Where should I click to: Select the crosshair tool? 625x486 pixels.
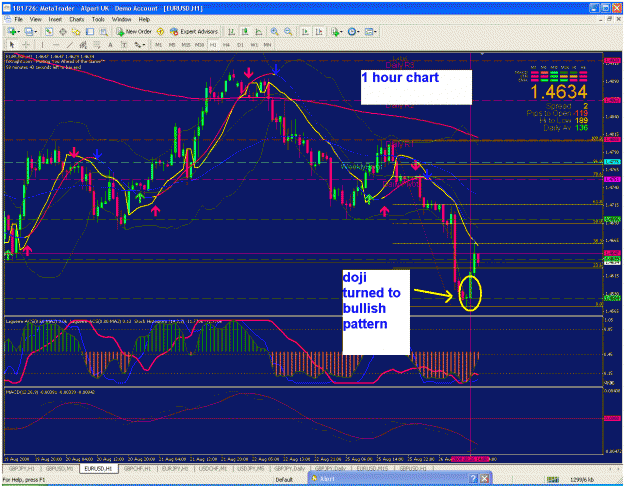26,45
